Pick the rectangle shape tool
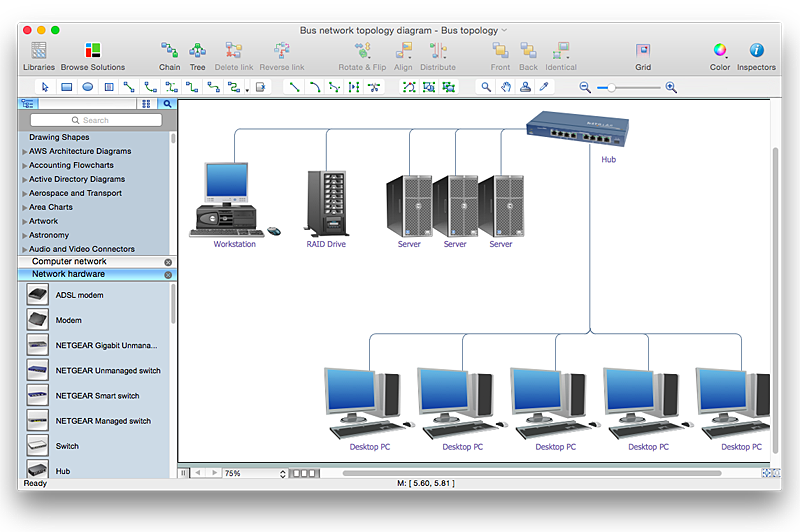Viewport: 800px width, 532px height. [x=66, y=87]
